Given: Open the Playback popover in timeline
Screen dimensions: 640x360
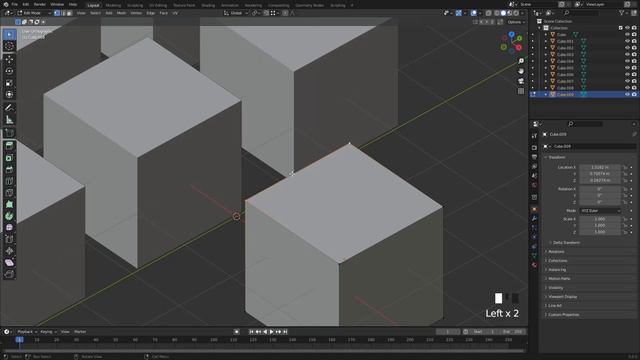Looking at the screenshot, I should [27, 332].
